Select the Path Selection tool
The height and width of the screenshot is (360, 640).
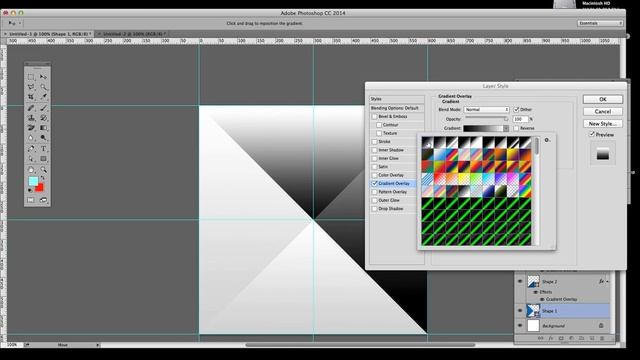pyautogui.click(x=31, y=159)
